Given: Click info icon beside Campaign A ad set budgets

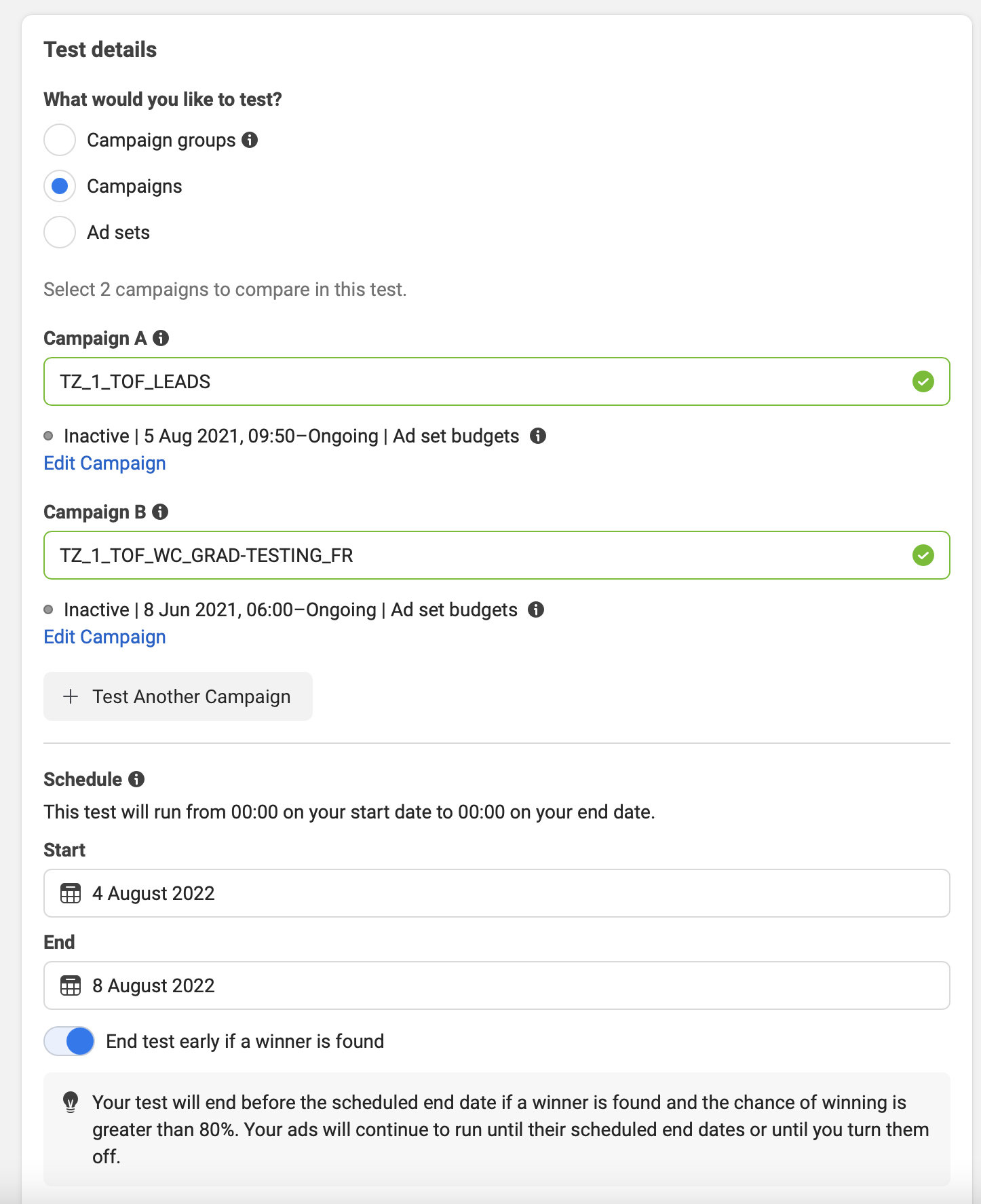Looking at the screenshot, I should pos(538,436).
